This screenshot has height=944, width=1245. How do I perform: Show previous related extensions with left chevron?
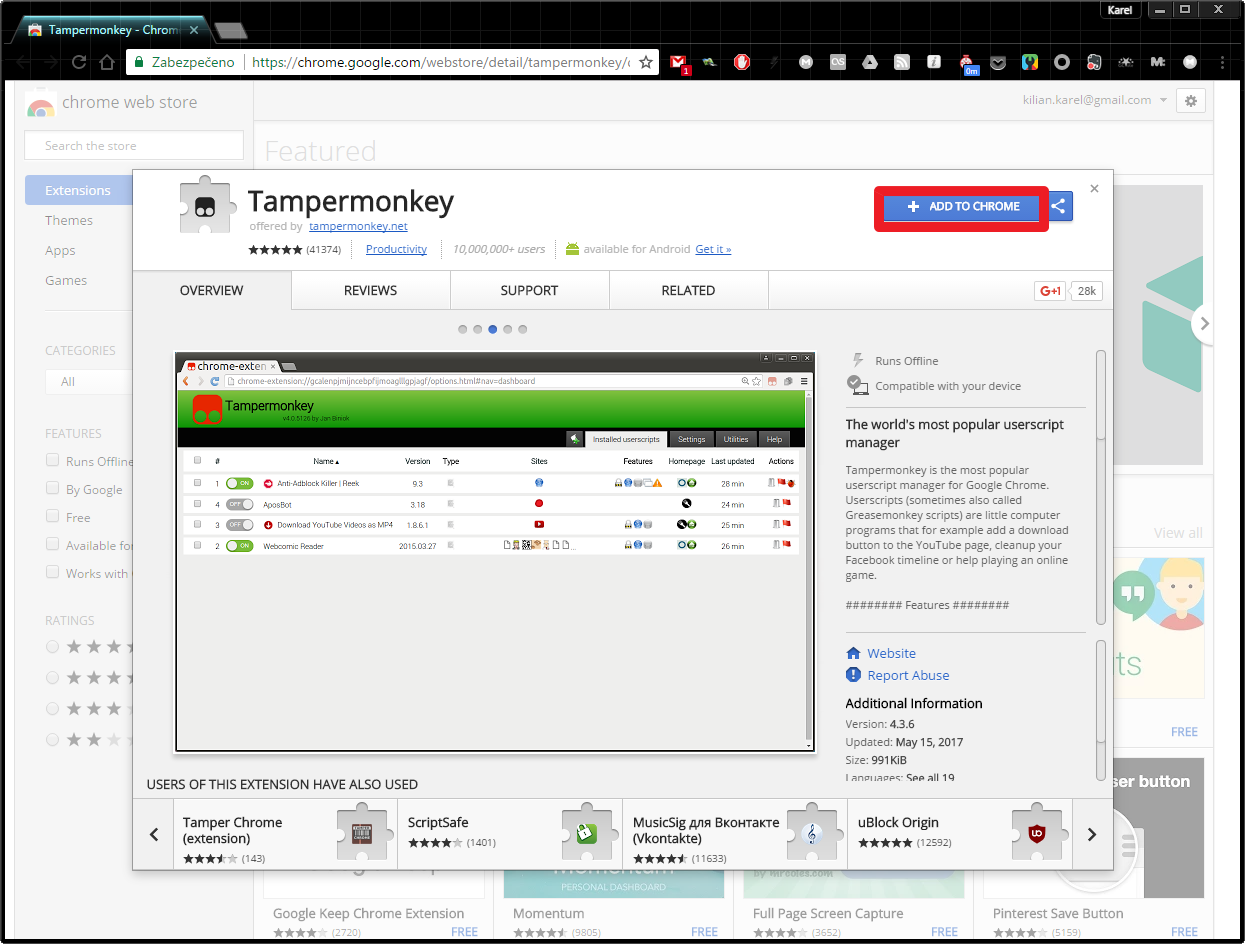[x=154, y=834]
